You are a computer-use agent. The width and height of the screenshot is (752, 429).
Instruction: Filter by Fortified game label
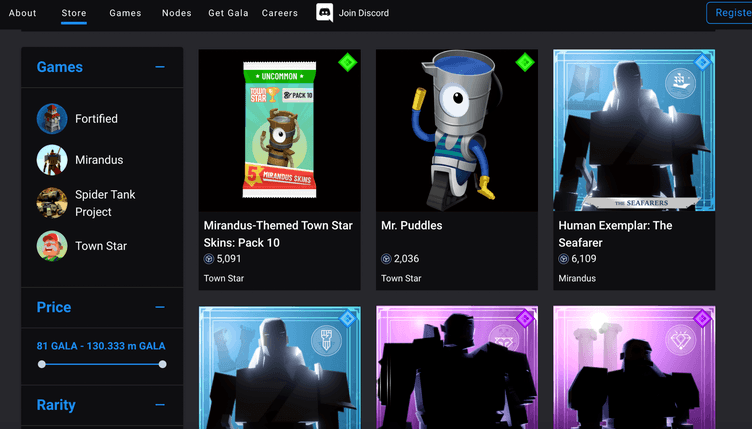(96, 119)
